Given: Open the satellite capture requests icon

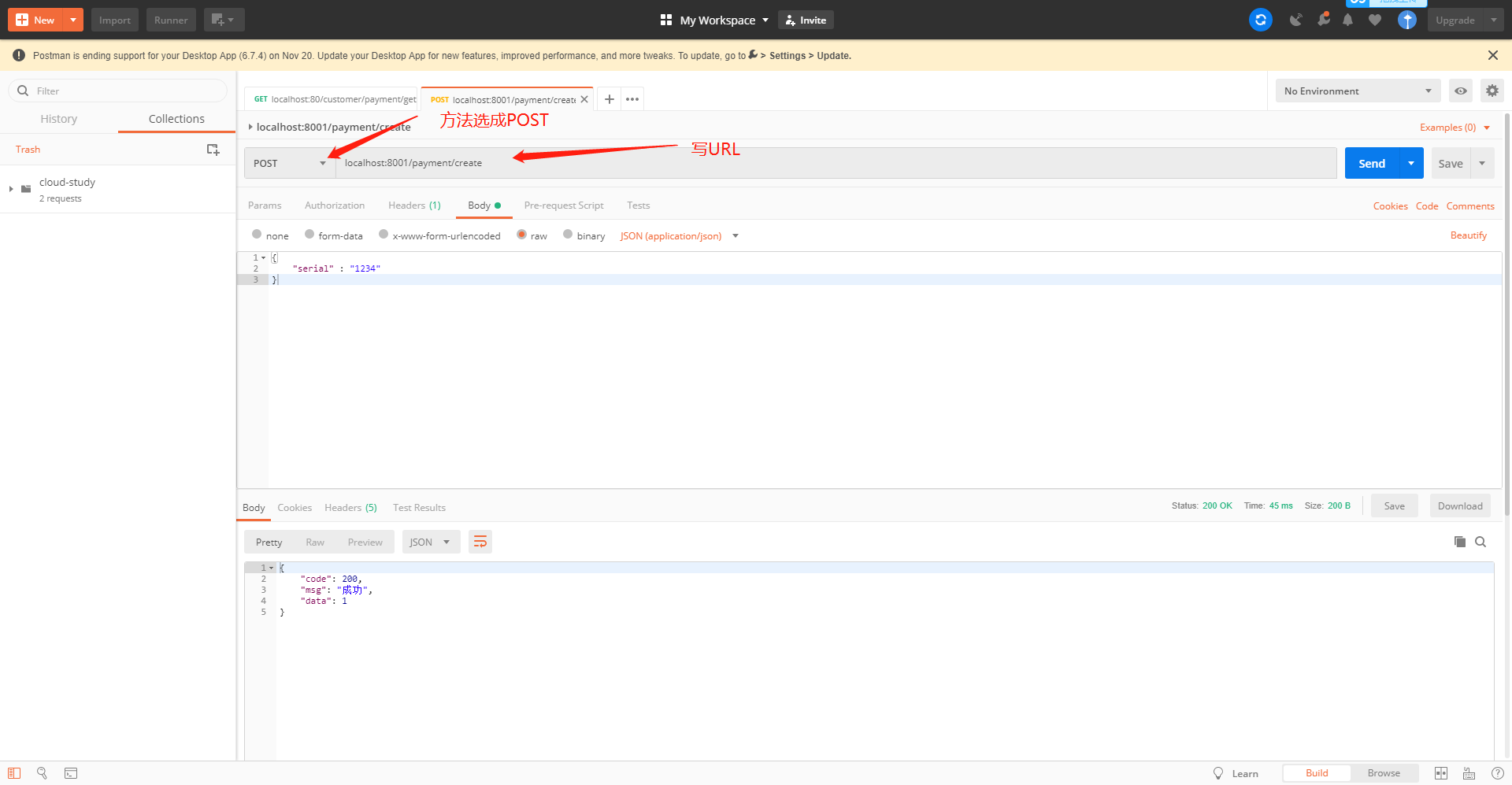Looking at the screenshot, I should click(x=1295, y=20).
